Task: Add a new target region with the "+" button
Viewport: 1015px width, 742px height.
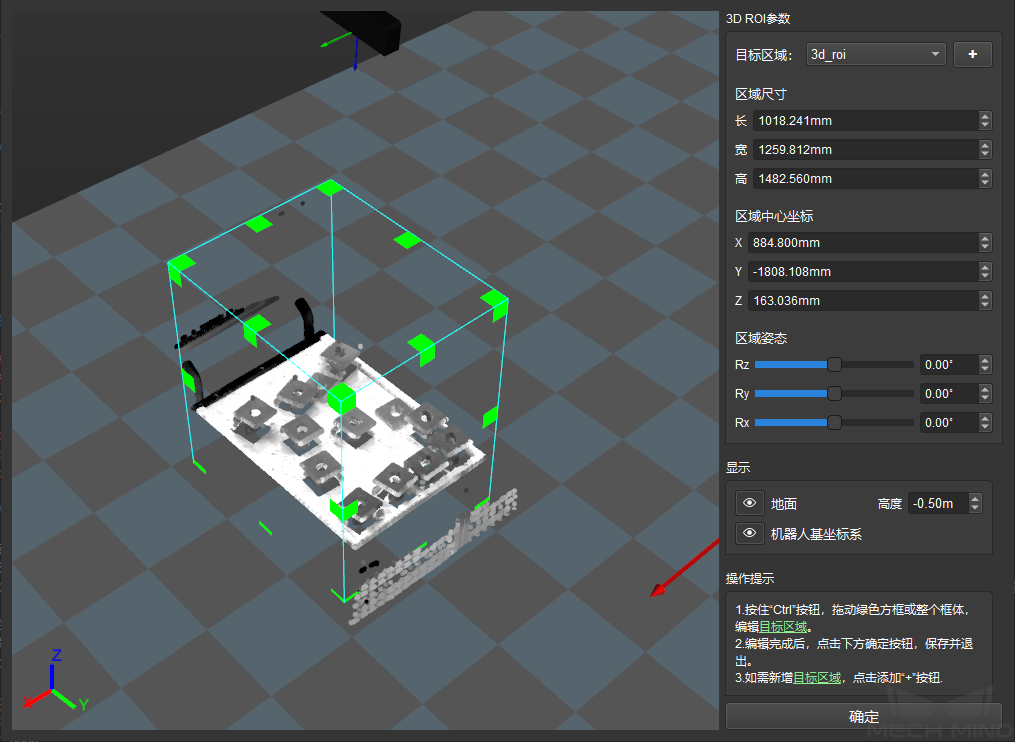Action: (971, 54)
